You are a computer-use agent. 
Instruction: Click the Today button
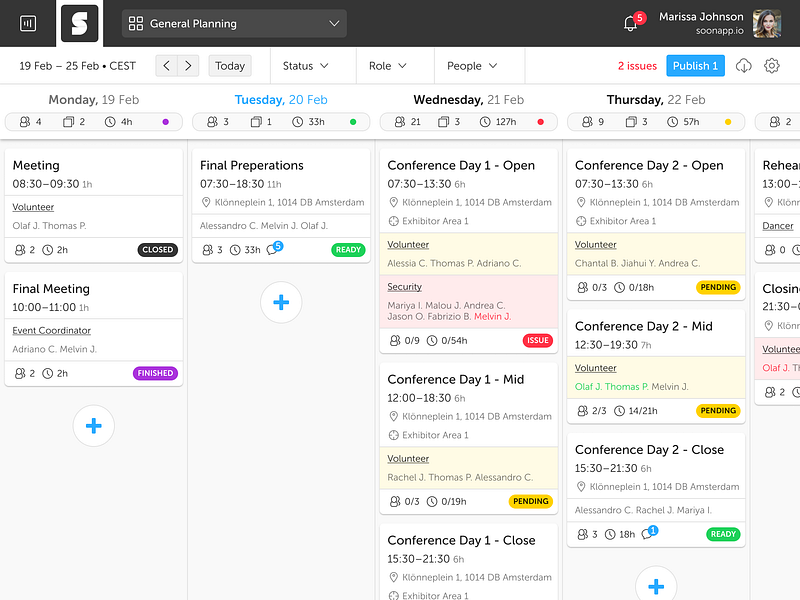230,66
